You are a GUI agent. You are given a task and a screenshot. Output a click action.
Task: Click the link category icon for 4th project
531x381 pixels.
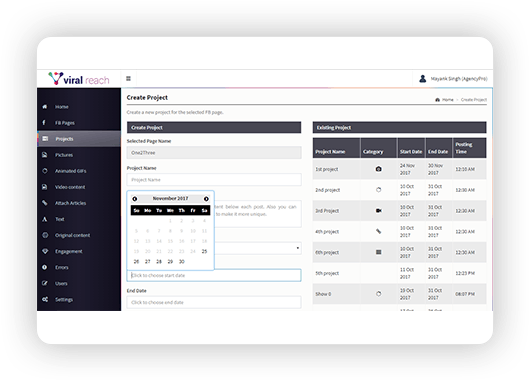(379, 232)
